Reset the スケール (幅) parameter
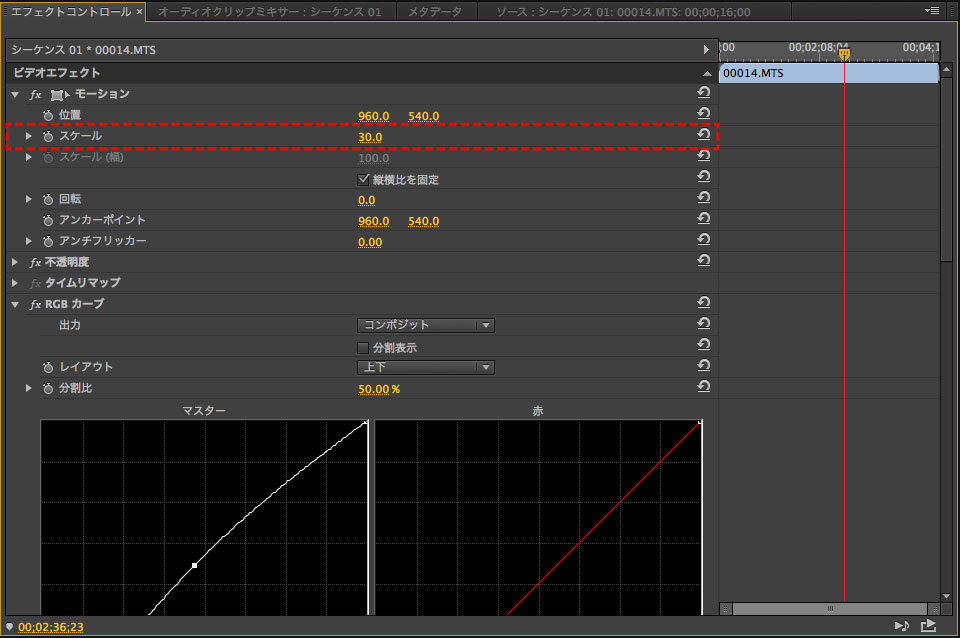 pos(703,156)
